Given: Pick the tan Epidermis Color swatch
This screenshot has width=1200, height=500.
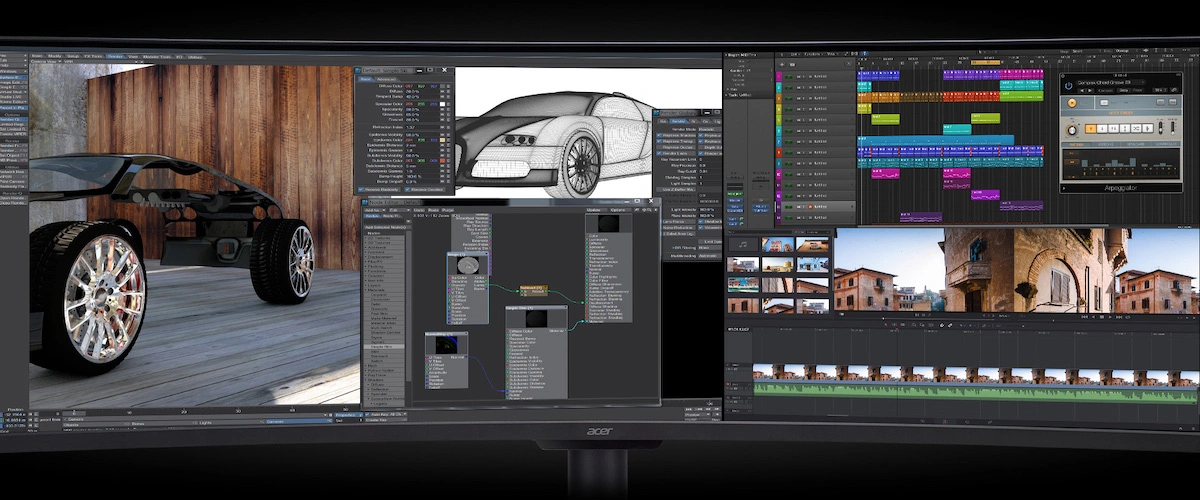Looking at the screenshot, I should 443,140.
